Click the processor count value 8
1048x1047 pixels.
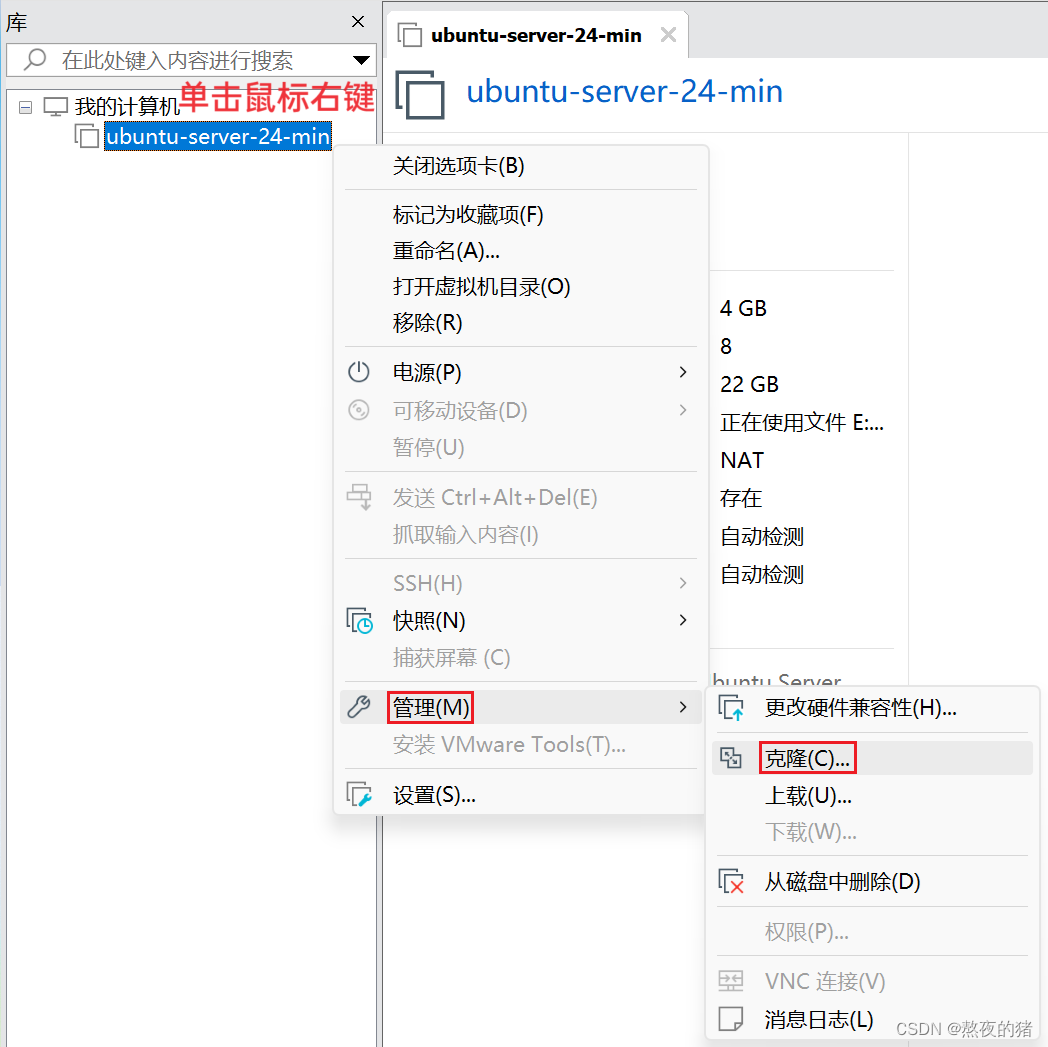point(726,346)
